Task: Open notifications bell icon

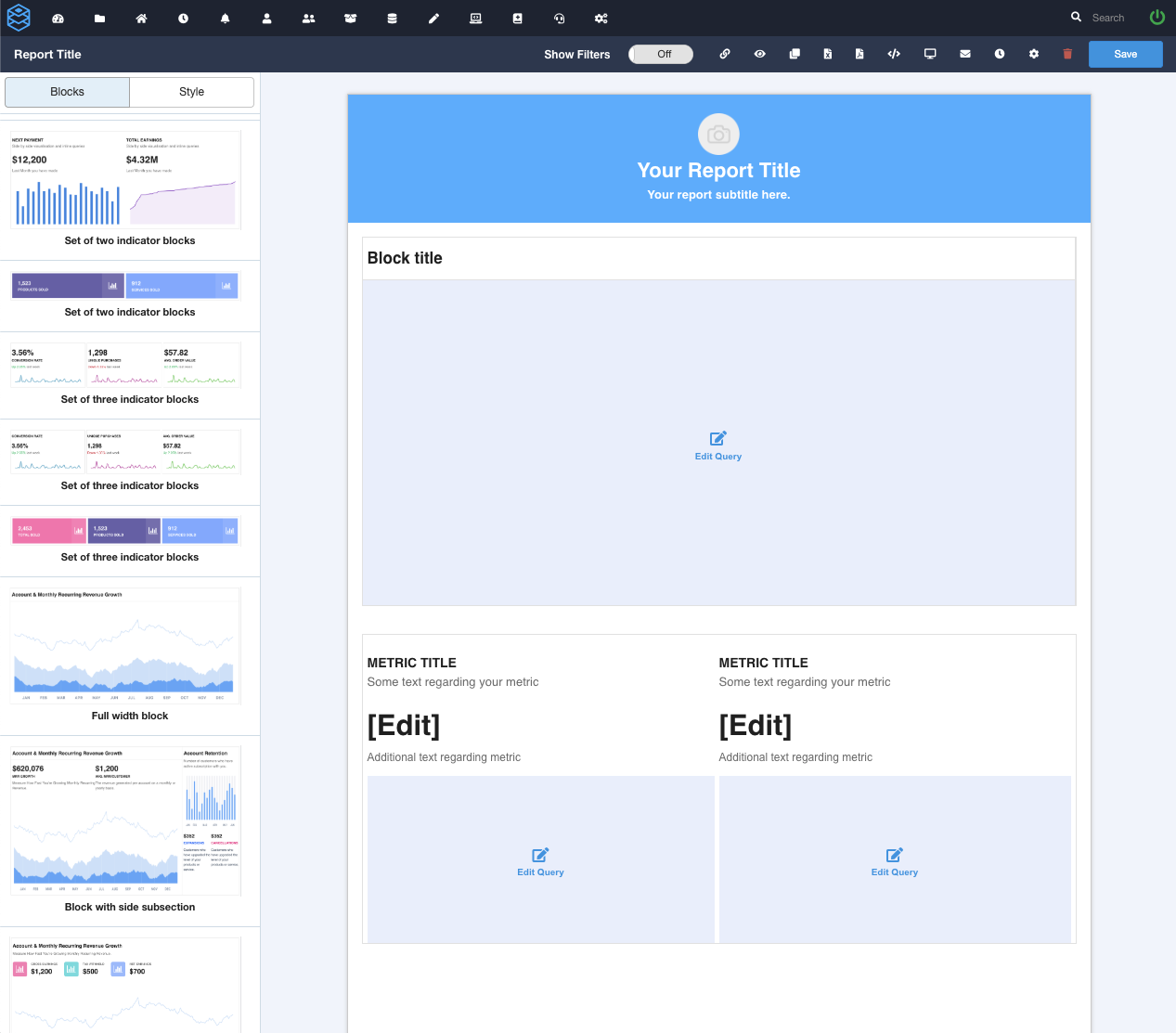Action: click(225, 19)
